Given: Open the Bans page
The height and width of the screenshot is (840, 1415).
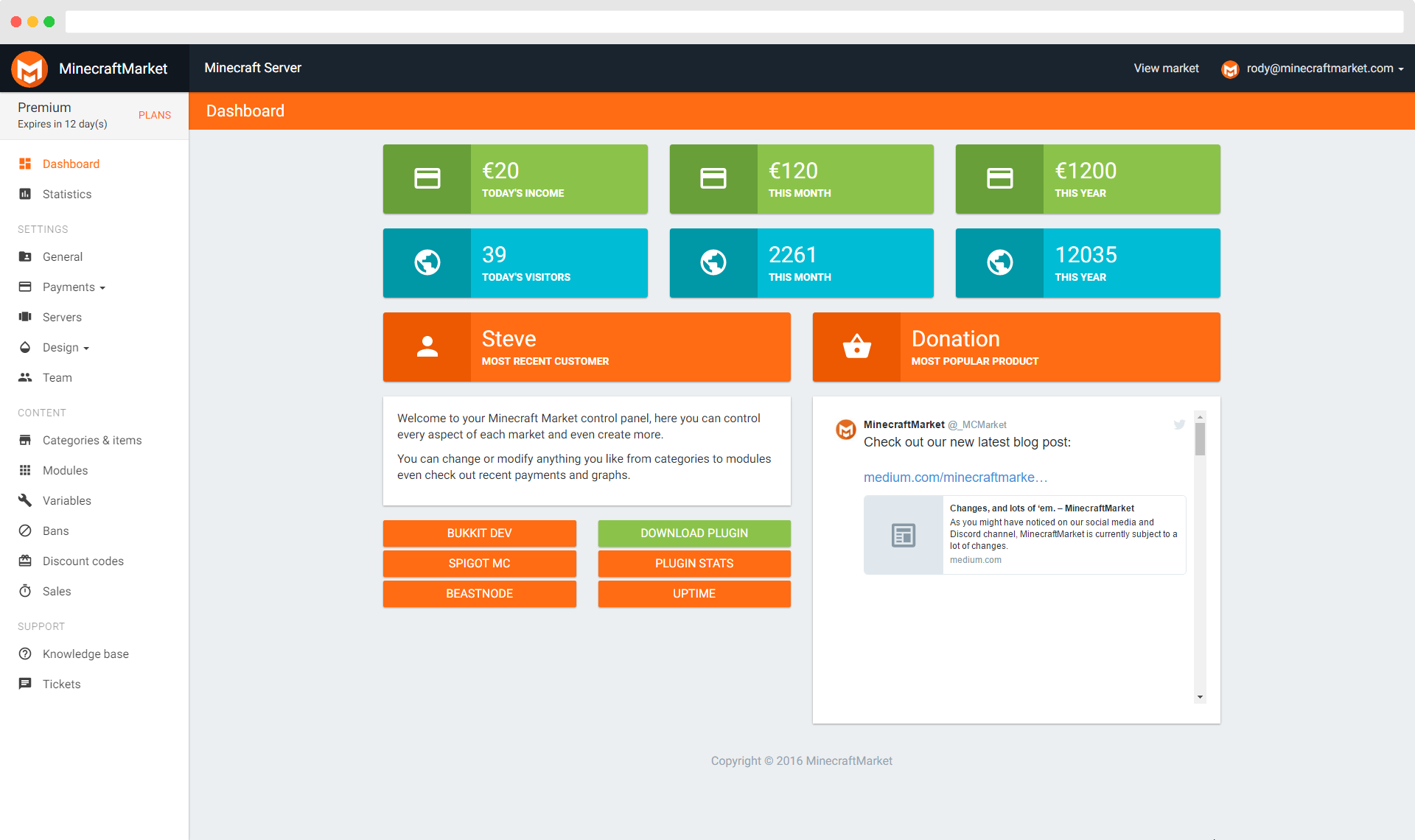Looking at the screenshot, I should [x=56, y=531].
